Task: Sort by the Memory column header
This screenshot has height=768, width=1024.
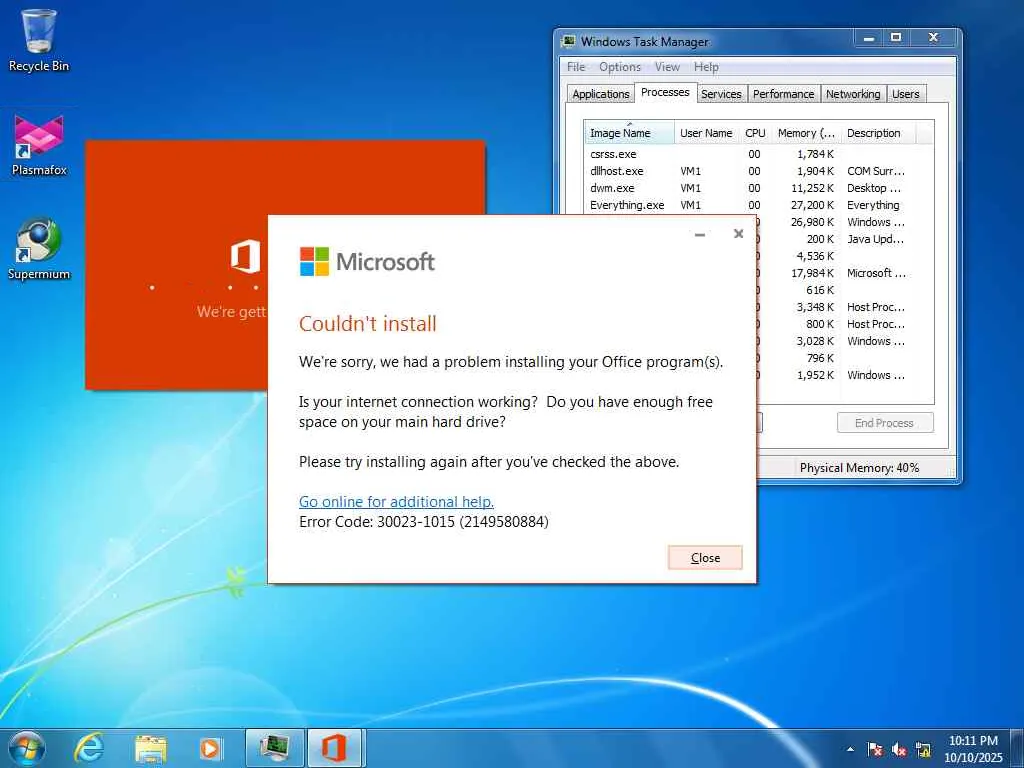Action: [807, 133]
